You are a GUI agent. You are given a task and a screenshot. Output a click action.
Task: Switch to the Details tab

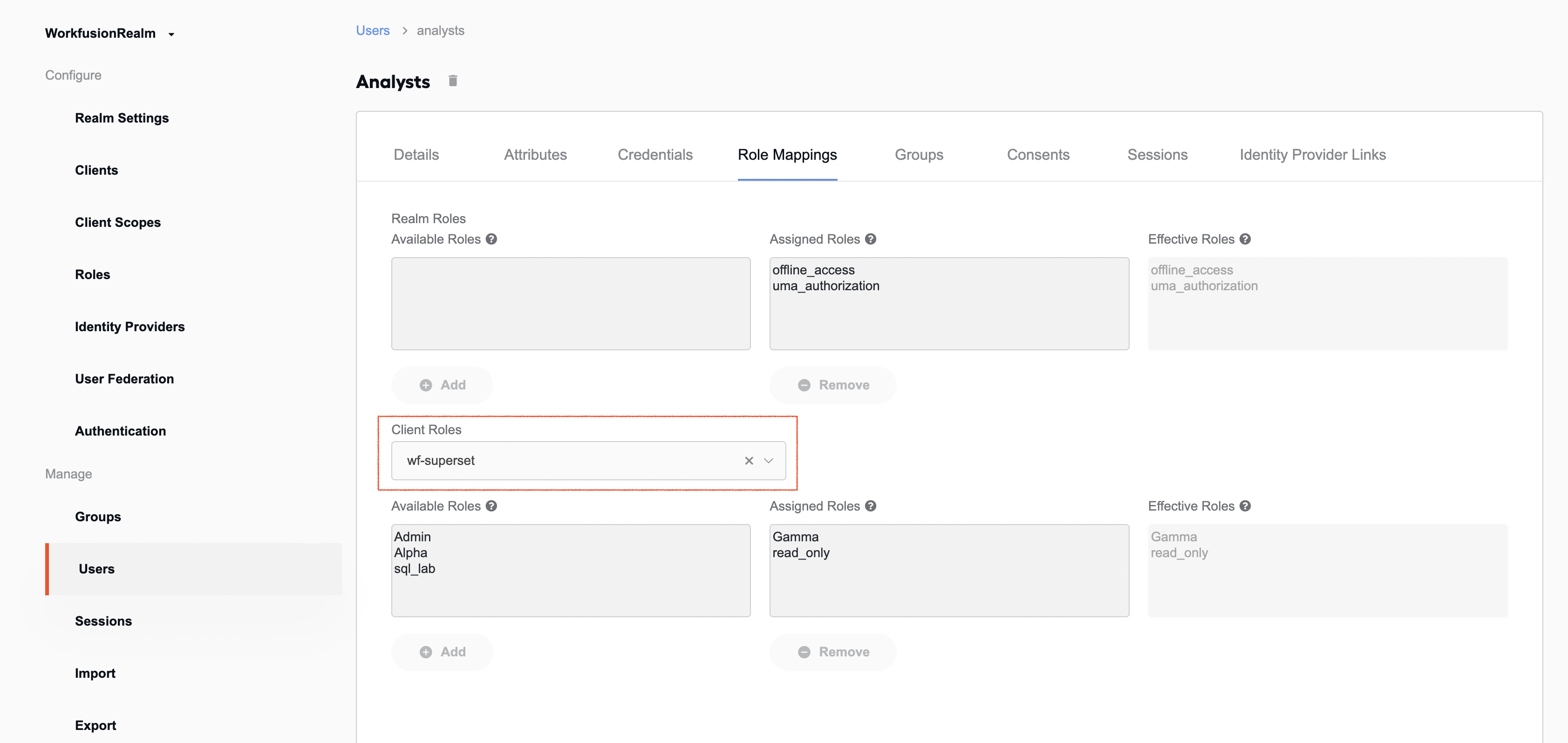click(416, 155)
